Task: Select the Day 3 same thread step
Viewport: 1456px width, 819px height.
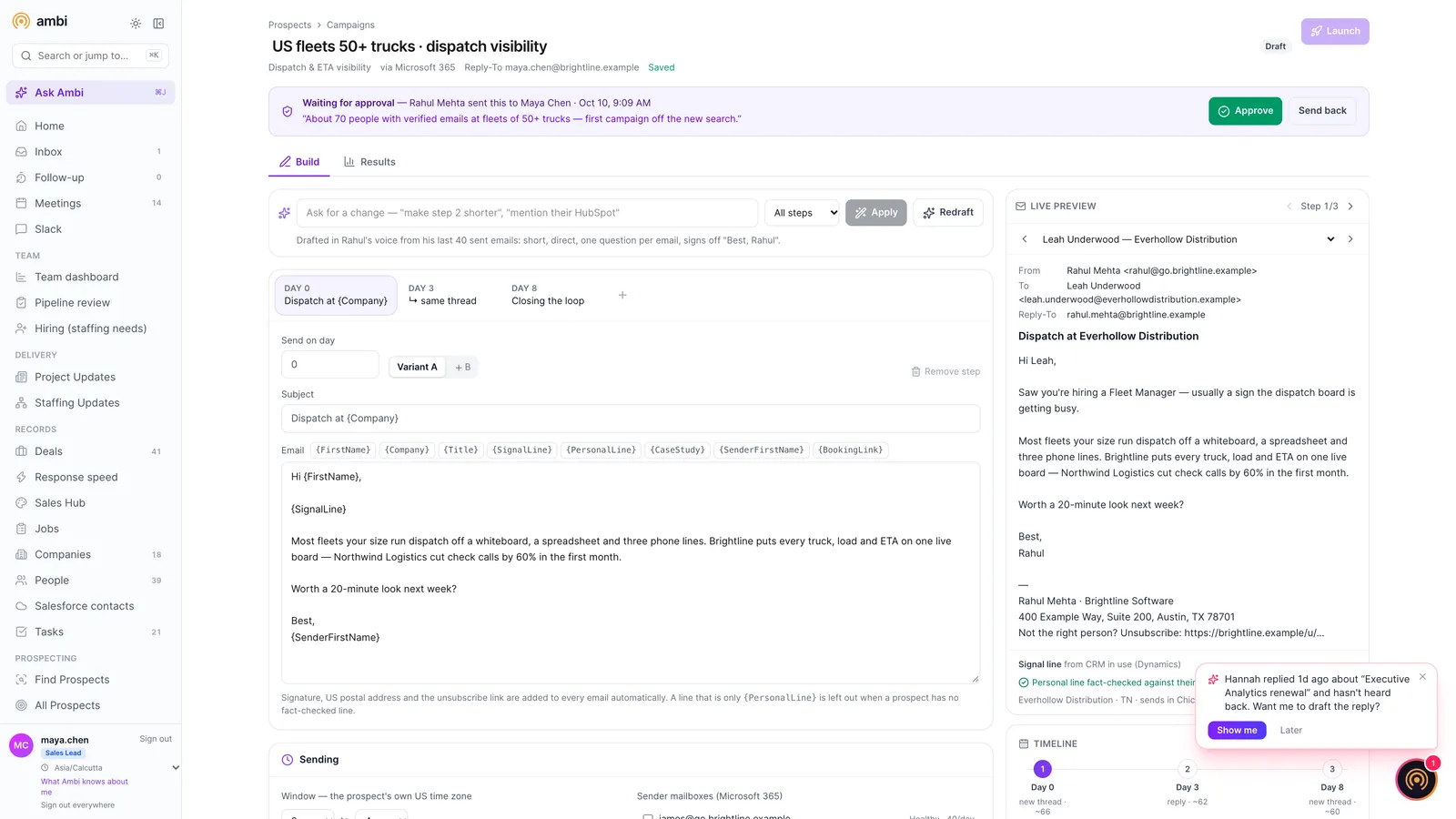Action: 442,295
